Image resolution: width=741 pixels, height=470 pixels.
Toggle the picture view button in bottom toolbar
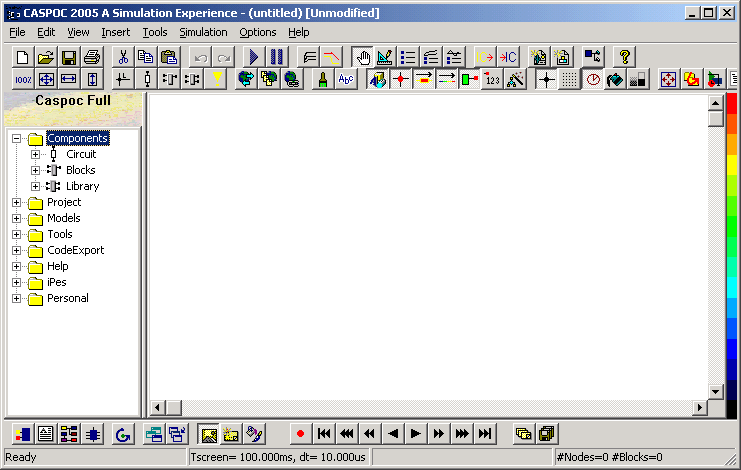pos(209,434)
